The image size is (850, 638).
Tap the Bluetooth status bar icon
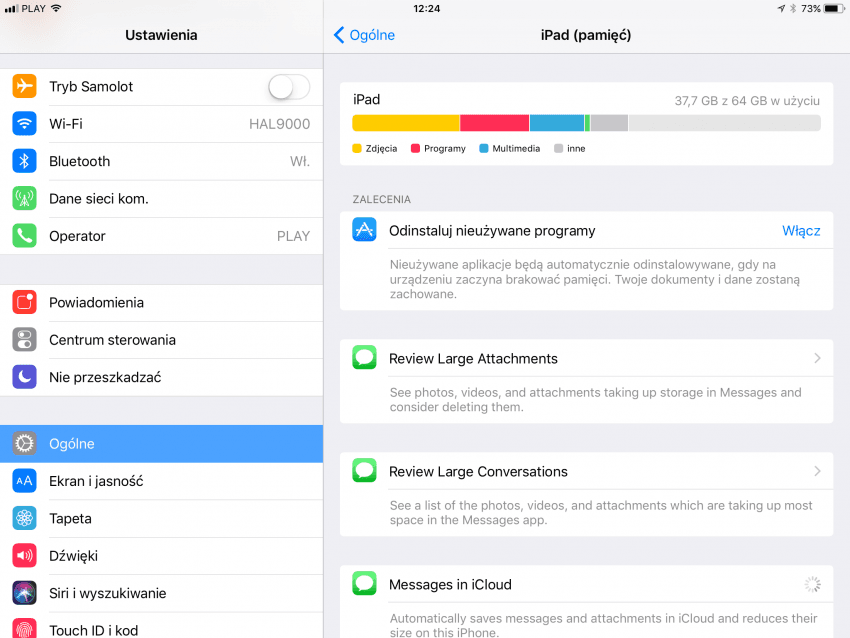pyautogui.click(x=793, y=9)
